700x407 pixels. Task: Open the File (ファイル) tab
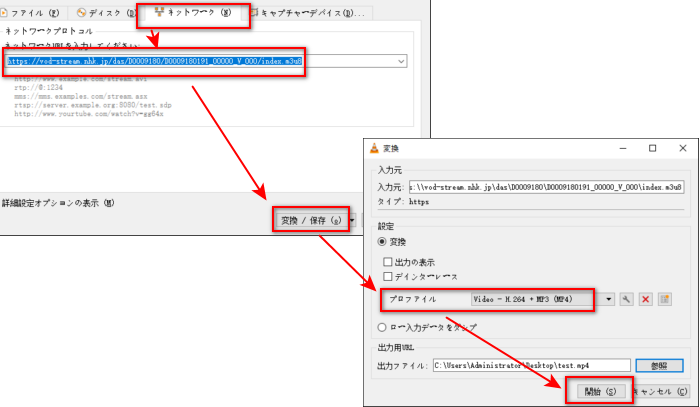pos(31,13)
